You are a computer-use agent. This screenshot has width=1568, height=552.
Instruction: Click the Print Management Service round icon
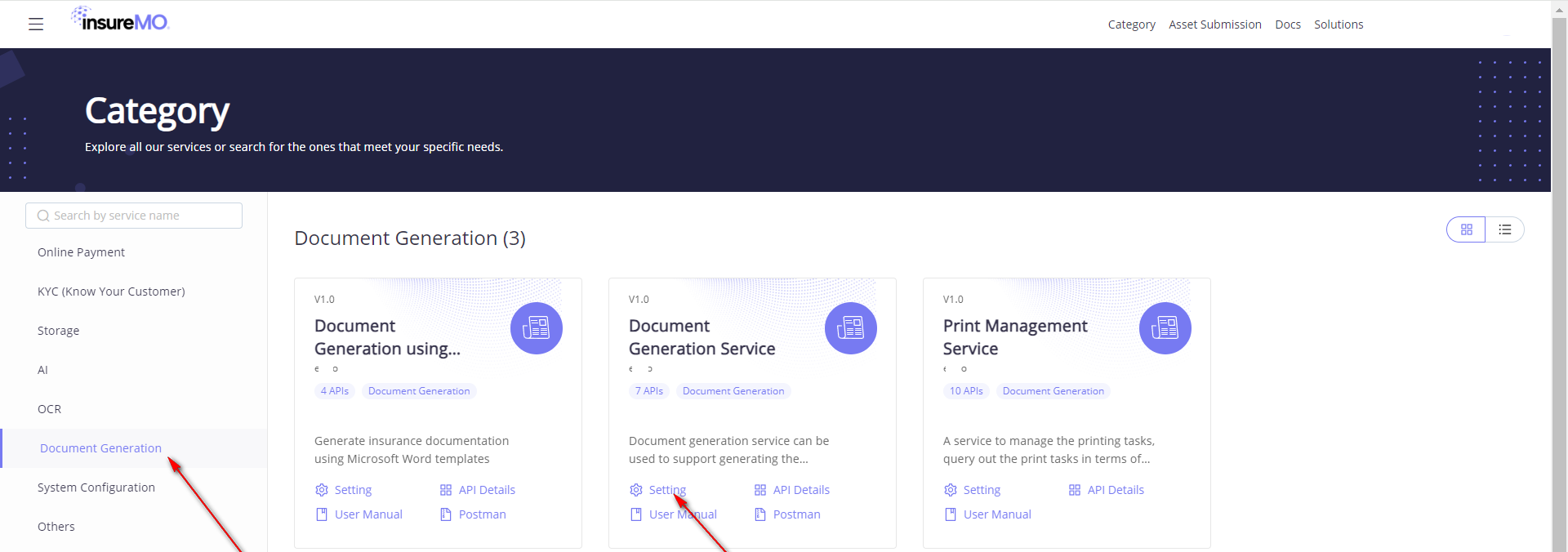[1165, 328]
